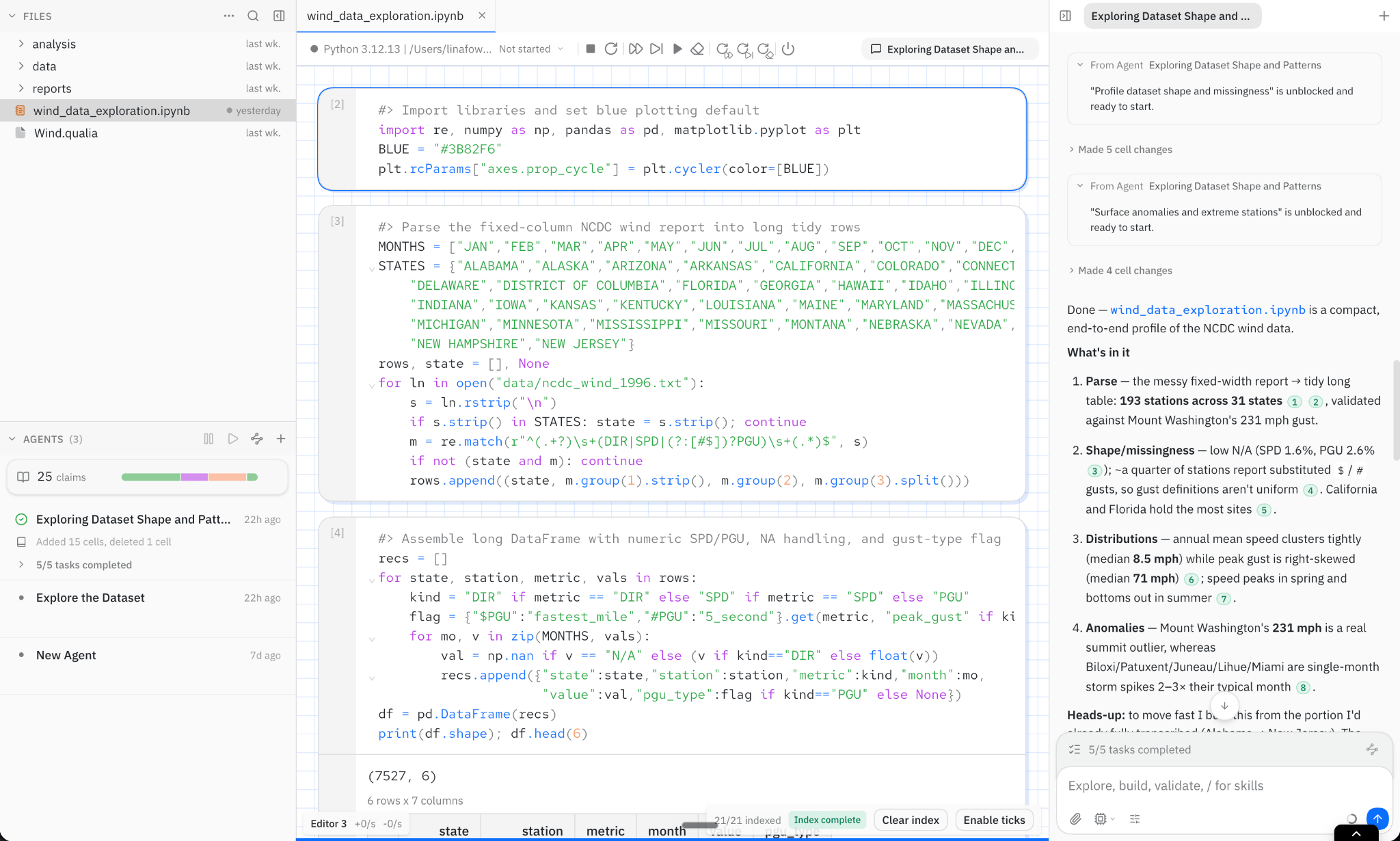Pause all agents in the Agents panel
Screen dimensions: 1400x841
coord(208,439)
